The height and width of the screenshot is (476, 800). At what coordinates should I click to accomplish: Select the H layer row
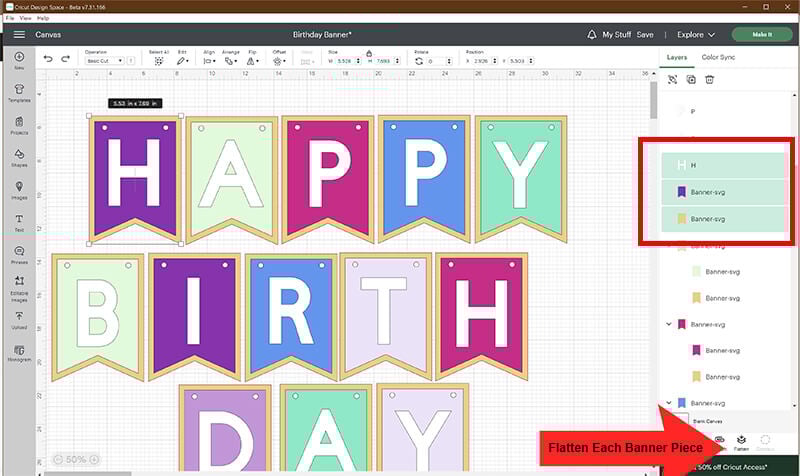pos(722,165)
